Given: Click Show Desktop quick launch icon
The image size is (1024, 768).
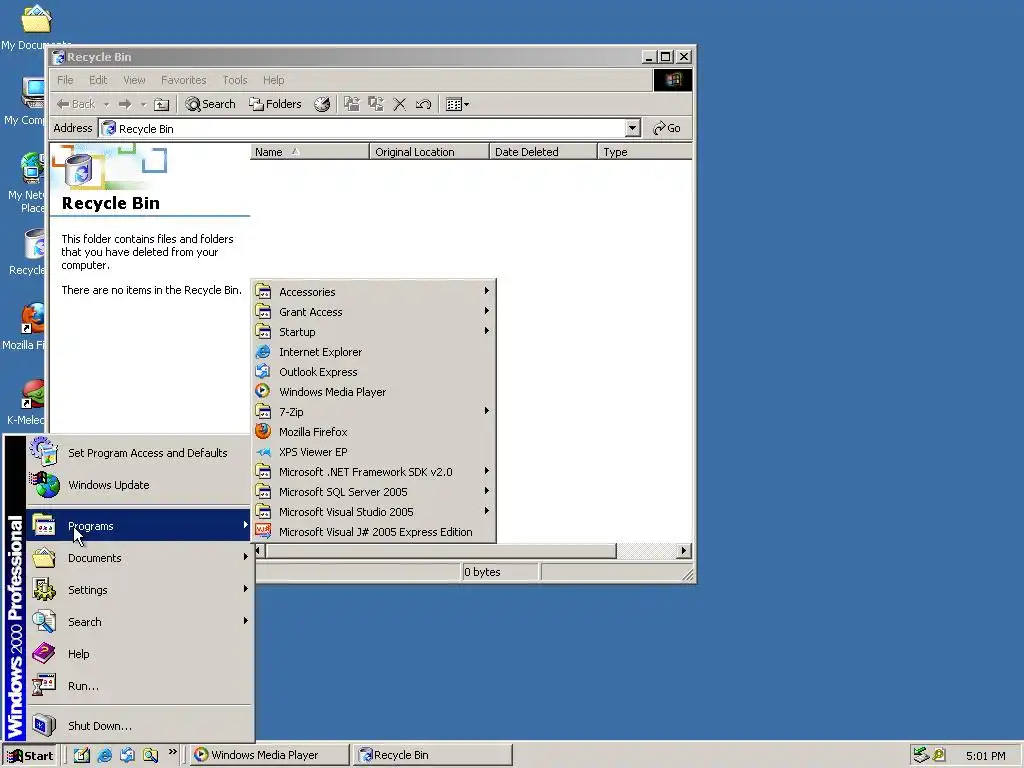Looking at the screenshot, I should pos(82,756).
